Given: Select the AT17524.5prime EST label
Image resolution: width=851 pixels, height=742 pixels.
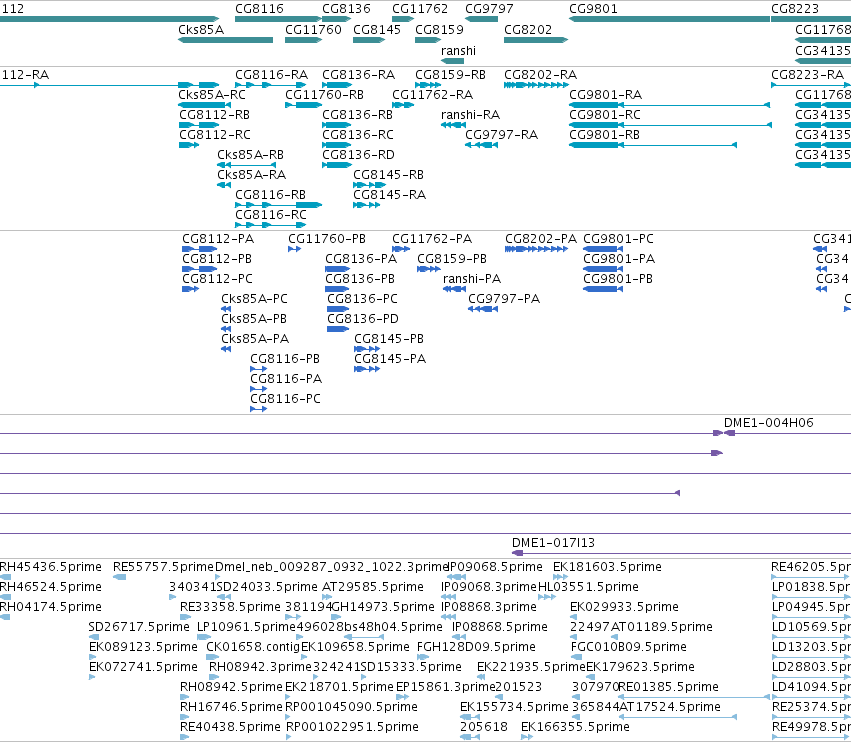Looking at the screenshot, I should tap(670, 707).
